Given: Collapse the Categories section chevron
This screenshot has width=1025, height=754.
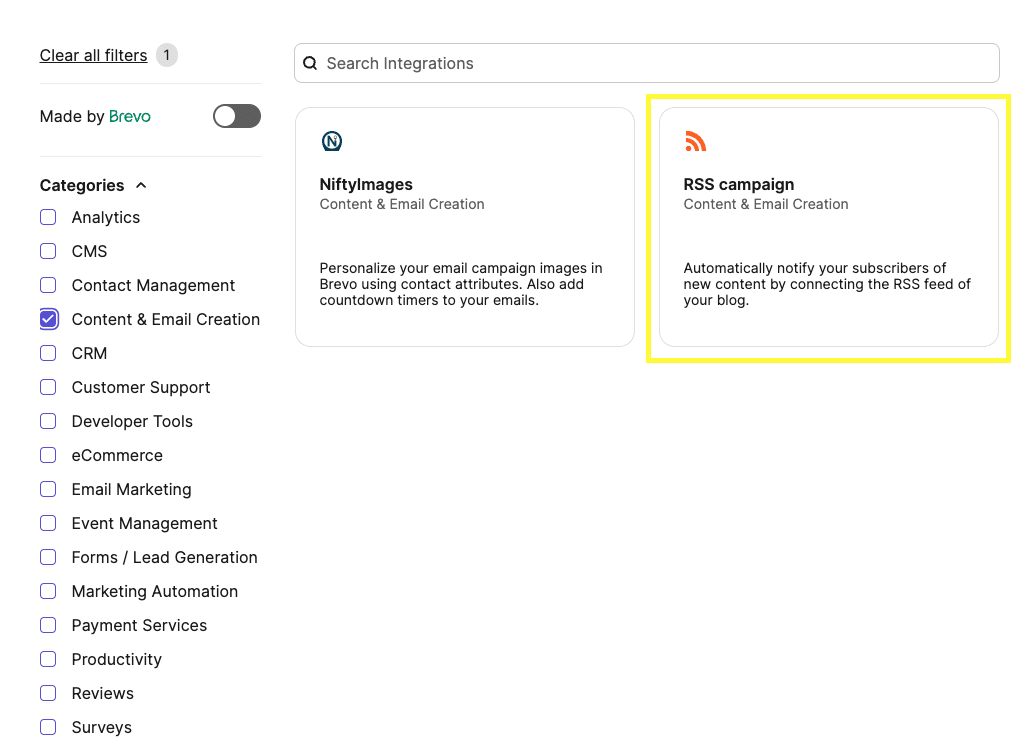Looking at the screenshot, I should click(141, 186).
